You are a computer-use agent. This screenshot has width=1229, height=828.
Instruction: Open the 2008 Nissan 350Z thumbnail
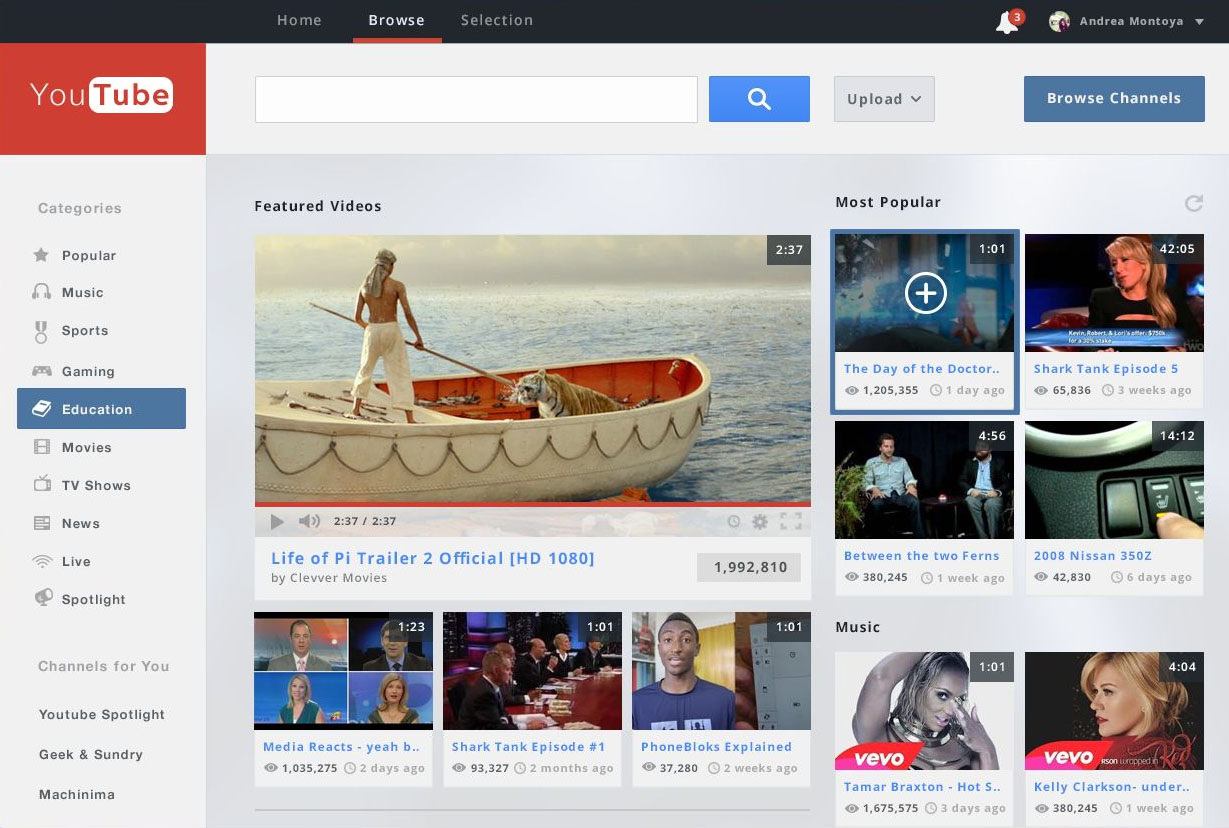coord(1114,482)
